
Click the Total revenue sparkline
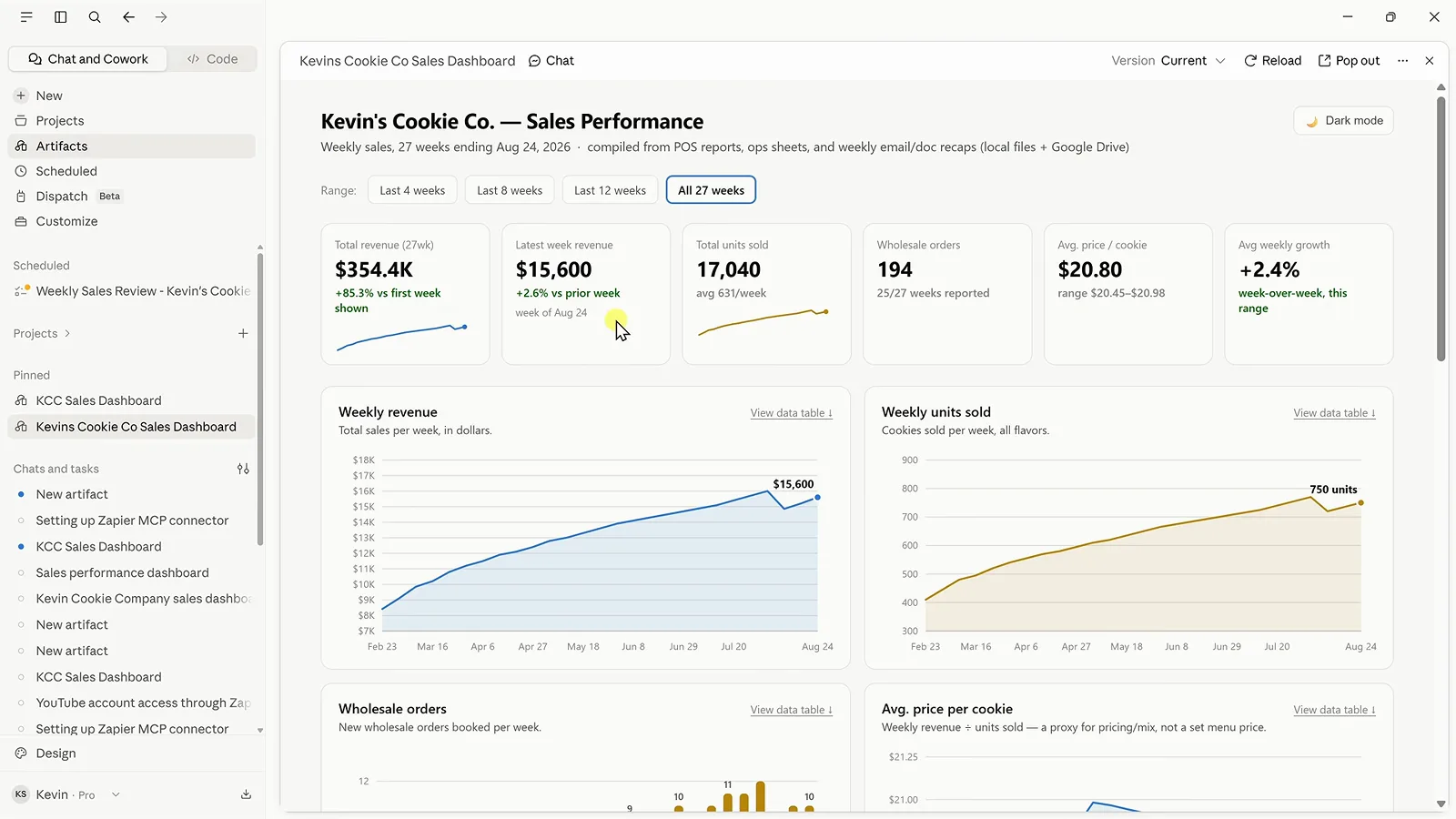(401, 337)
